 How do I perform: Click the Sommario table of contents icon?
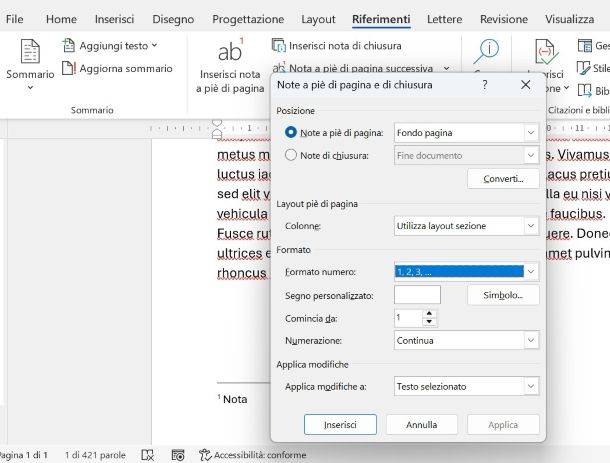point(30,54)
